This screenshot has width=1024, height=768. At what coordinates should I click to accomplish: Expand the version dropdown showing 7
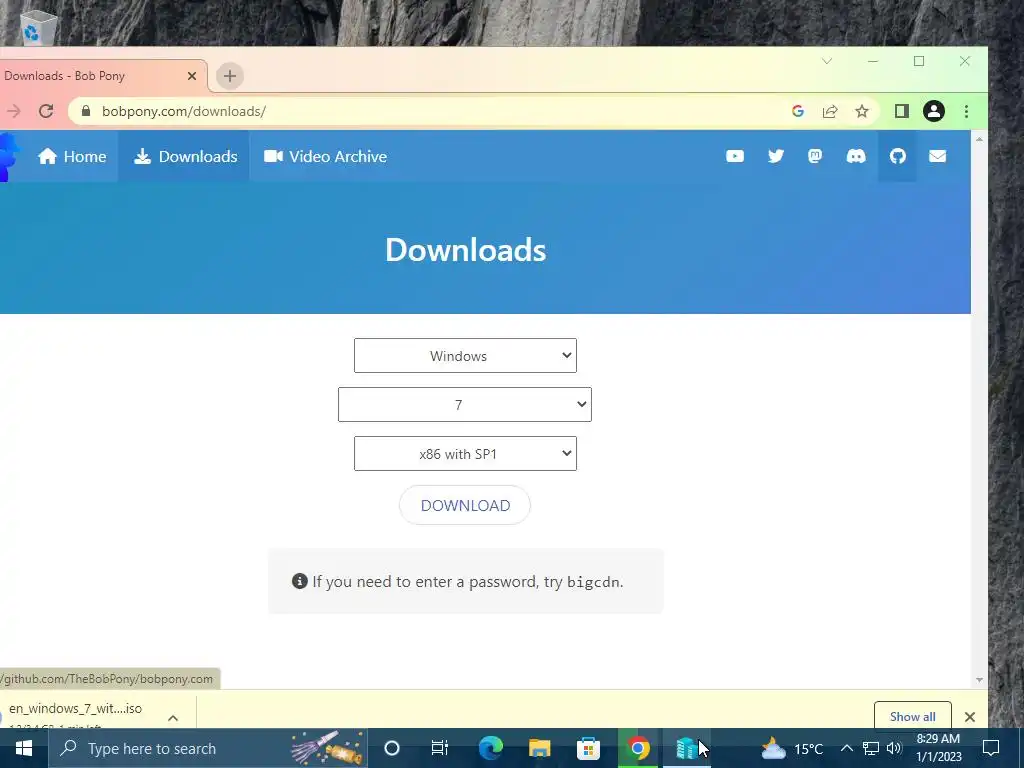click(x=464, y=404)
